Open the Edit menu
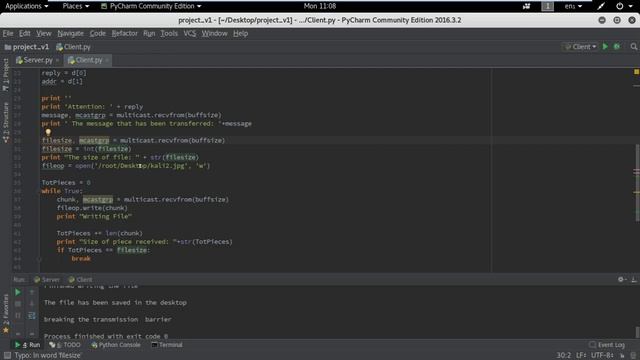 24,33
